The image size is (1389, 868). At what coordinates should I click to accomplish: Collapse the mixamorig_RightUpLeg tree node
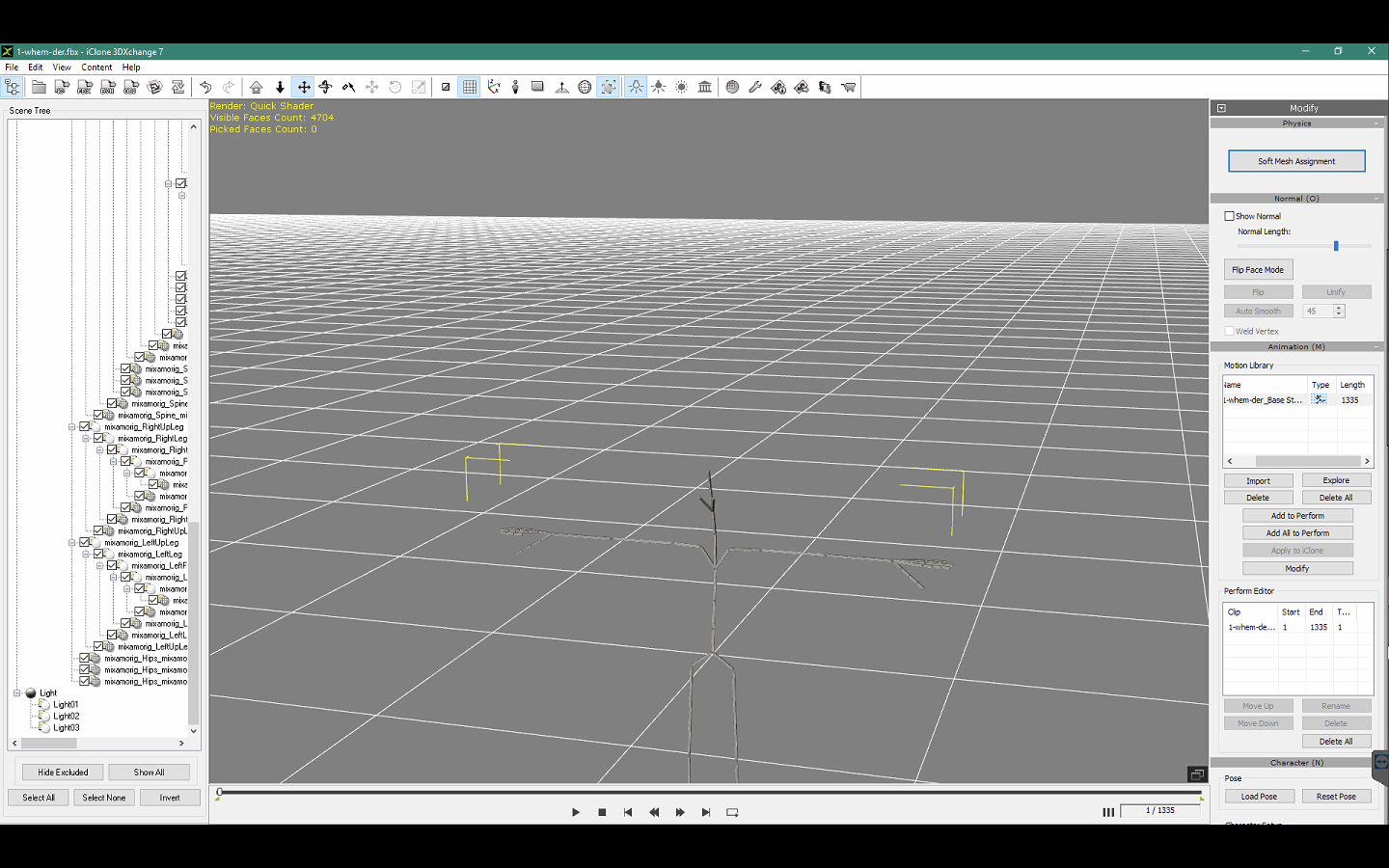tap(71, 426)
